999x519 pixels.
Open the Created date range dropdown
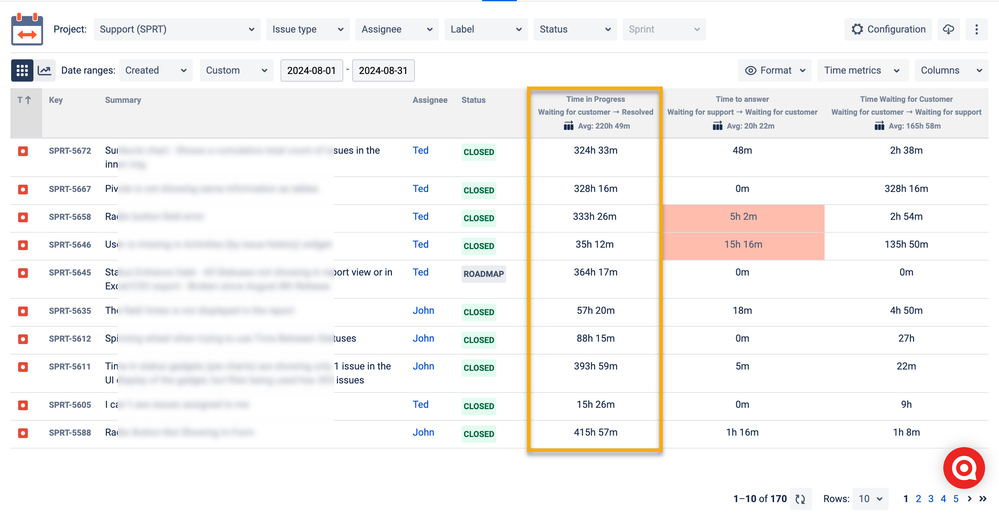point(156,71)
